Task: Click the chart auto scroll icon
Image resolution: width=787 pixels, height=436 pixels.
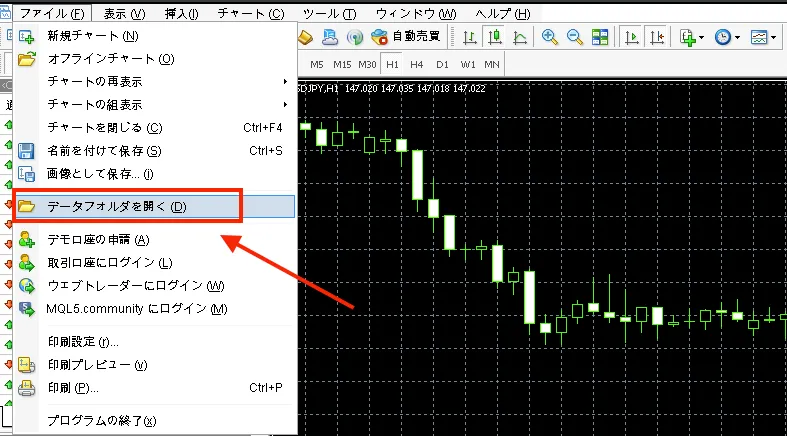Action: (x=631, y=37)
